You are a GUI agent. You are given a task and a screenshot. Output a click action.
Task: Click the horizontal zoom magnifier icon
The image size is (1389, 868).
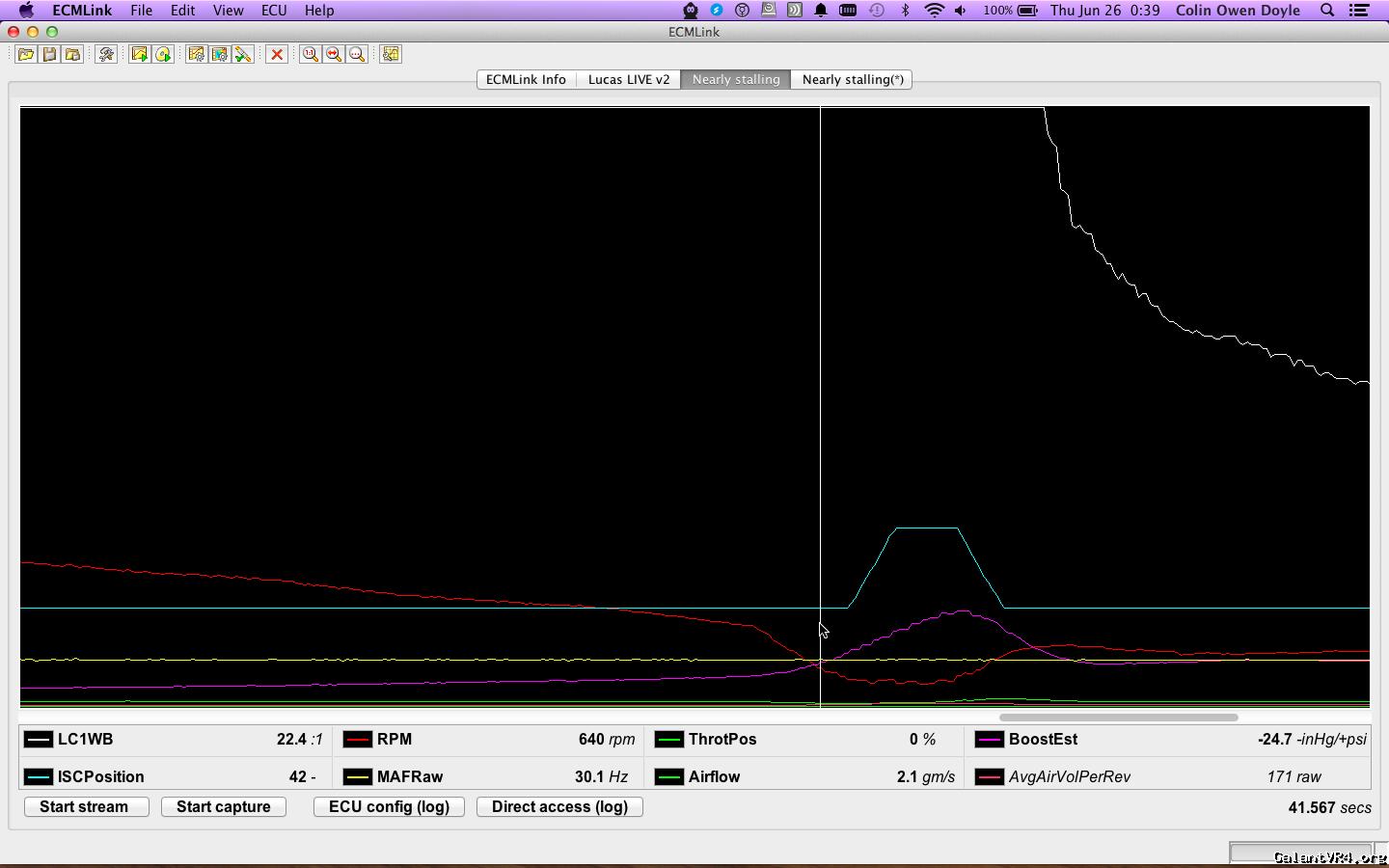[334, 54]
